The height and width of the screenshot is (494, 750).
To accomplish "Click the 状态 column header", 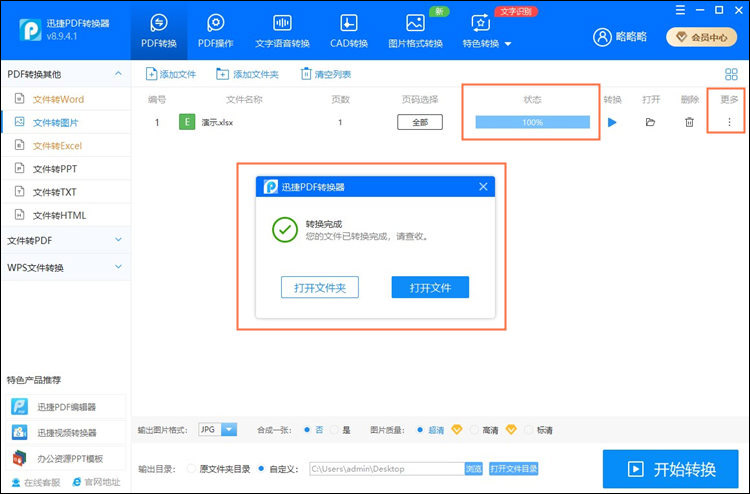I will pos(532,99).
